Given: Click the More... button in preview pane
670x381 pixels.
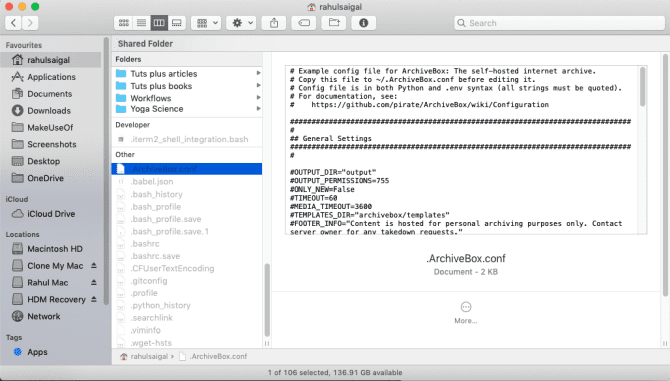Looking at the screenshot, I should 466,313.
